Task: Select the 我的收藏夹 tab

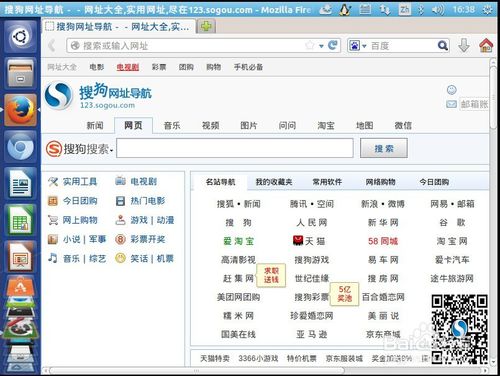Action: (274, 182)
